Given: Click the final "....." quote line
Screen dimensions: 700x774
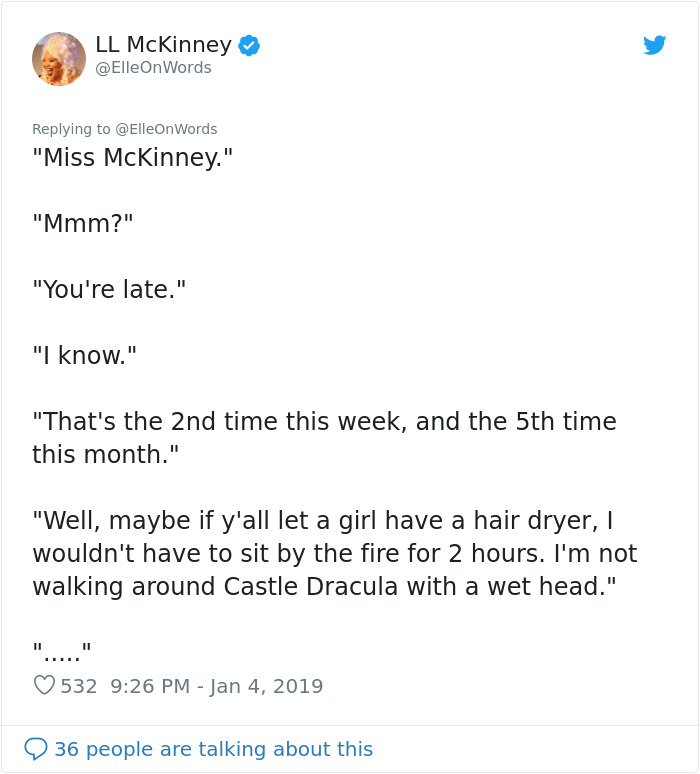Looking at the screenshot, I should [62, 652].
